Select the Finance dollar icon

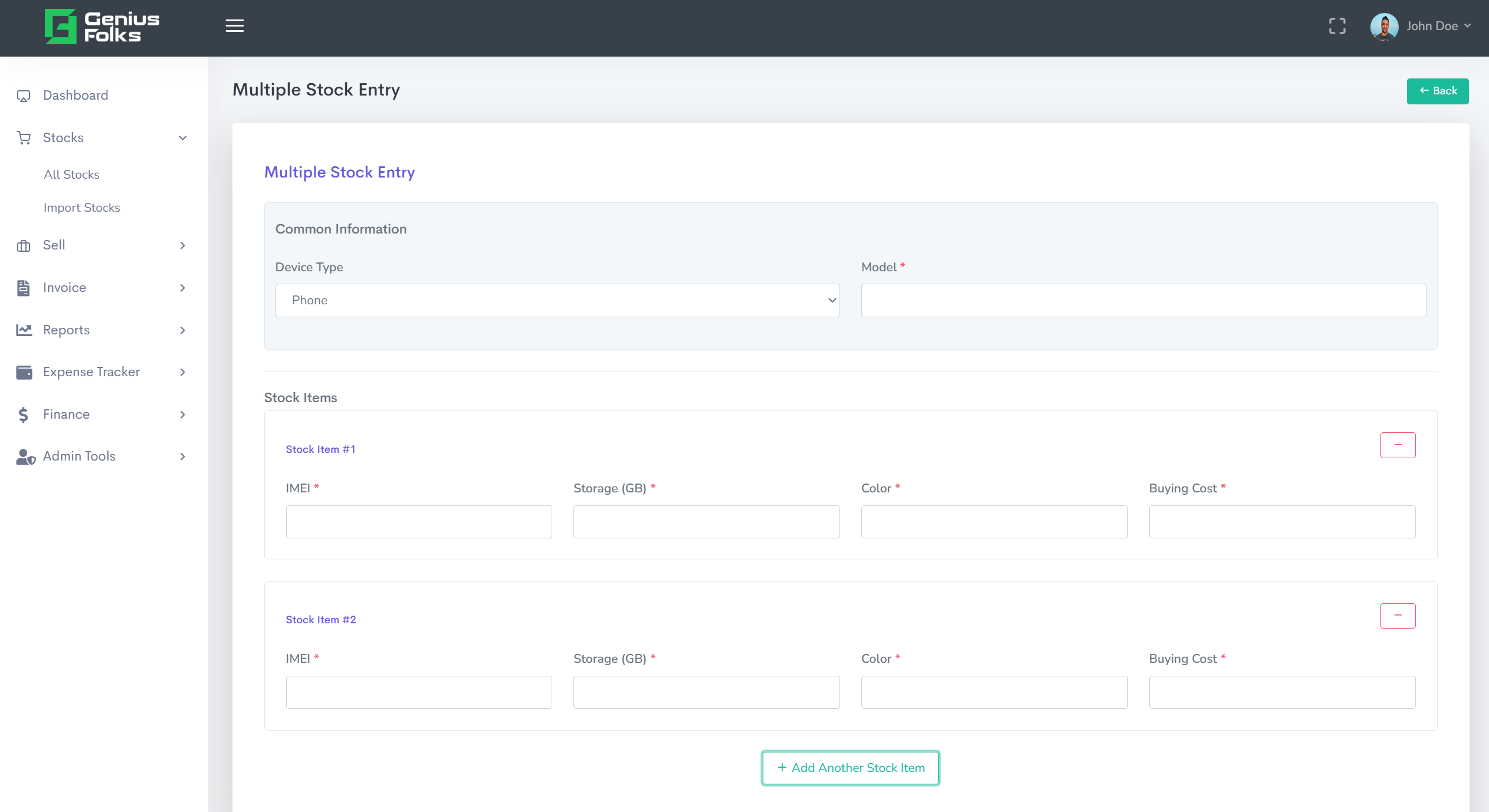pyautogui.click(x=24, y=414)
